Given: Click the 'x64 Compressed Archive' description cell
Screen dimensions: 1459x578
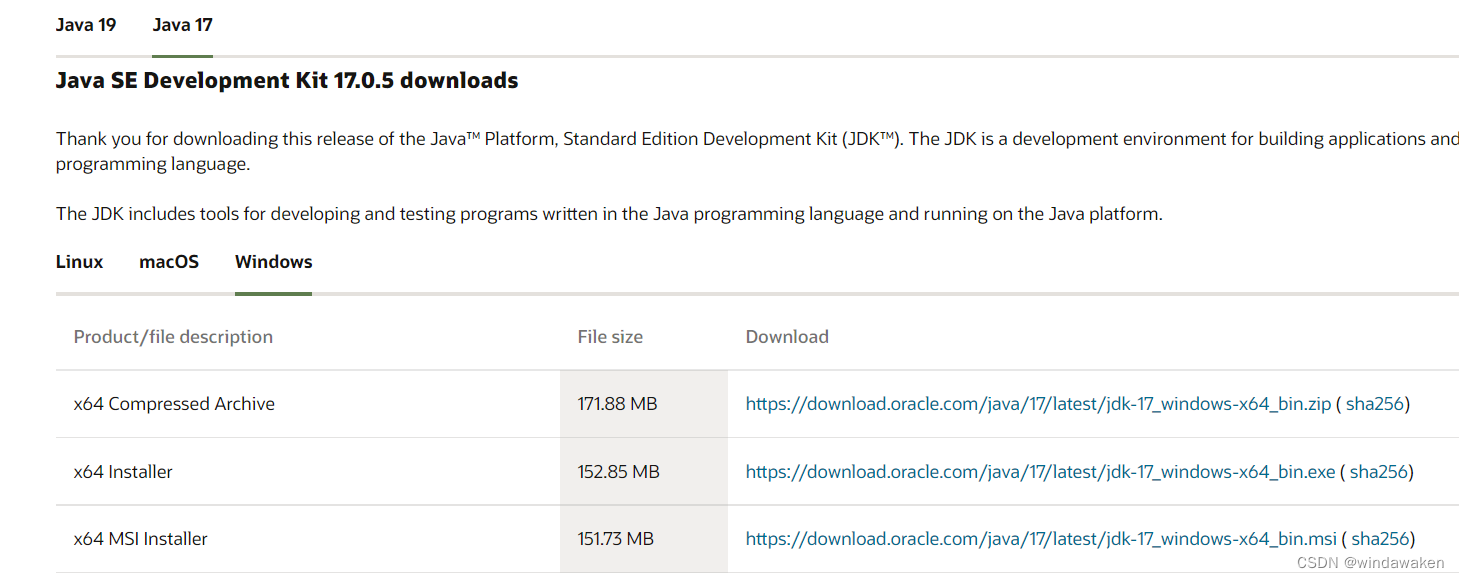Looking at the screenshot, I should (308, 404).
